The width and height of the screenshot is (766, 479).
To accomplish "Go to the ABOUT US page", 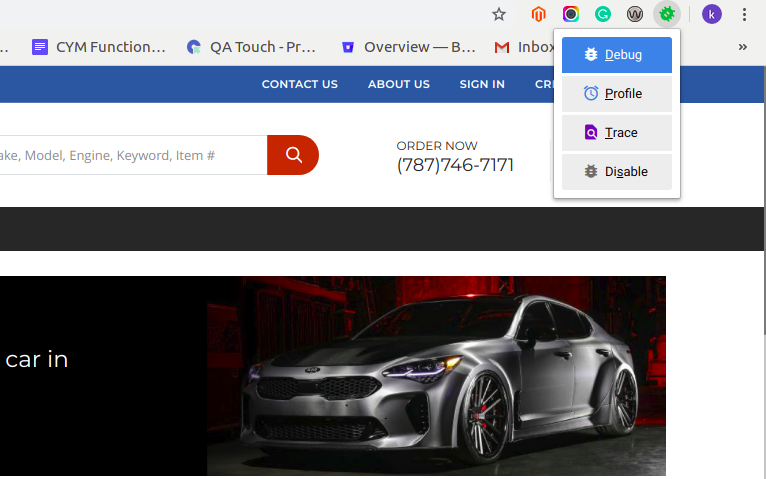I will tap(398, 84).
